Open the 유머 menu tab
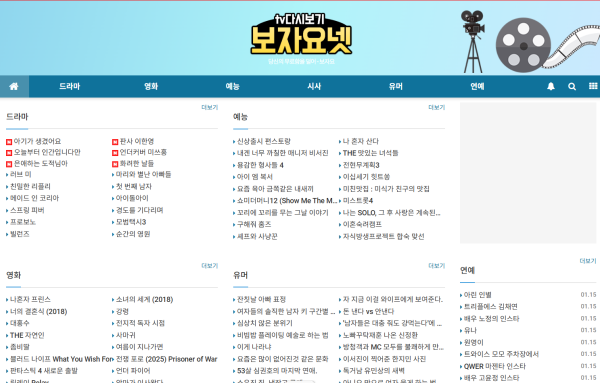This screenshot has height=383, width=600. tap(396, 86)
